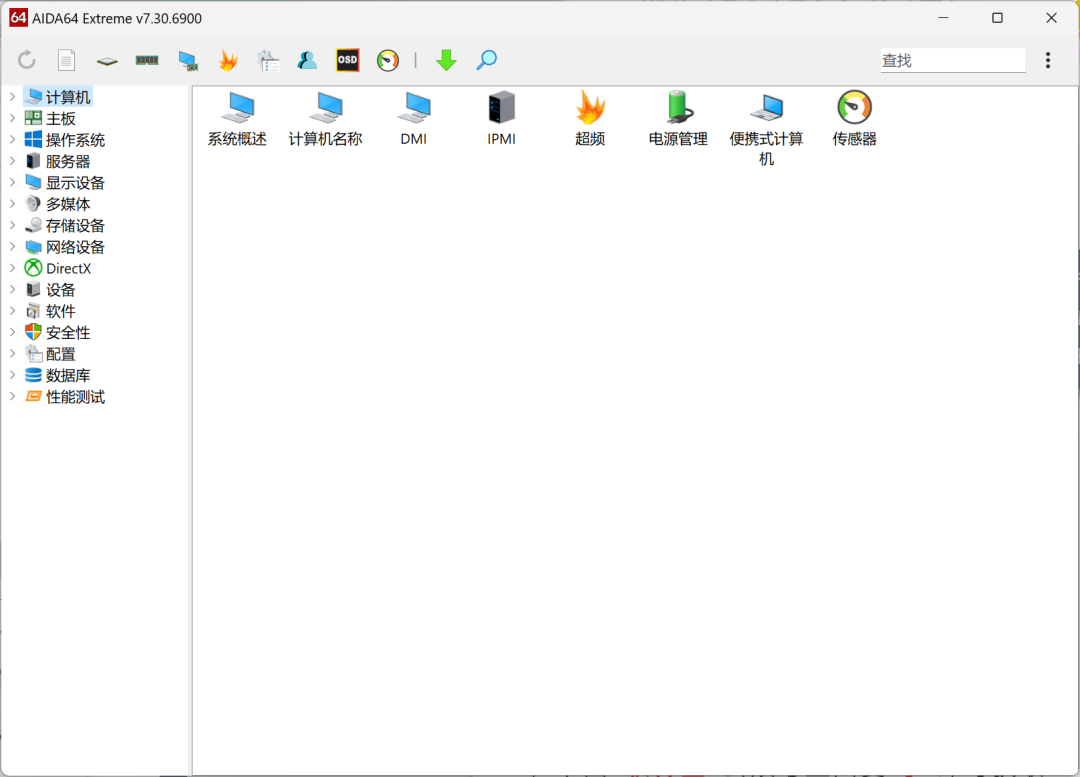Open 超频 flame item in content pane
Image resolution: width=1080 pixels, height=777 pixels.
(590, 118)
